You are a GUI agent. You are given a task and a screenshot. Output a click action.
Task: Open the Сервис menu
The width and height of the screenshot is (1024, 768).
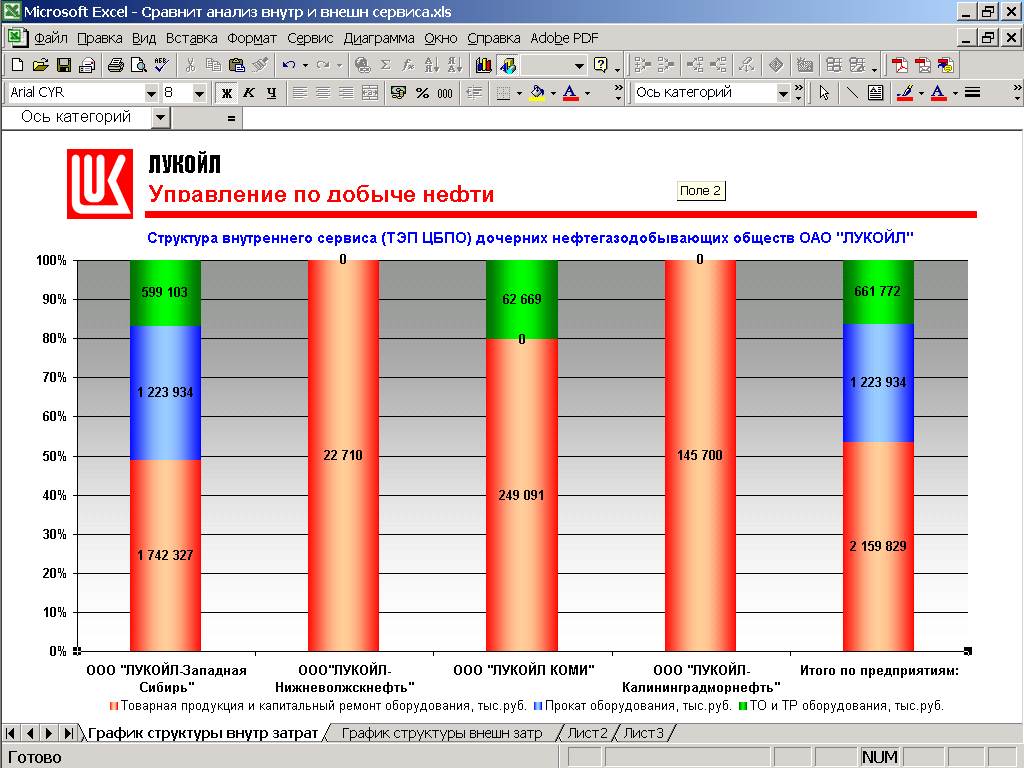310,38
